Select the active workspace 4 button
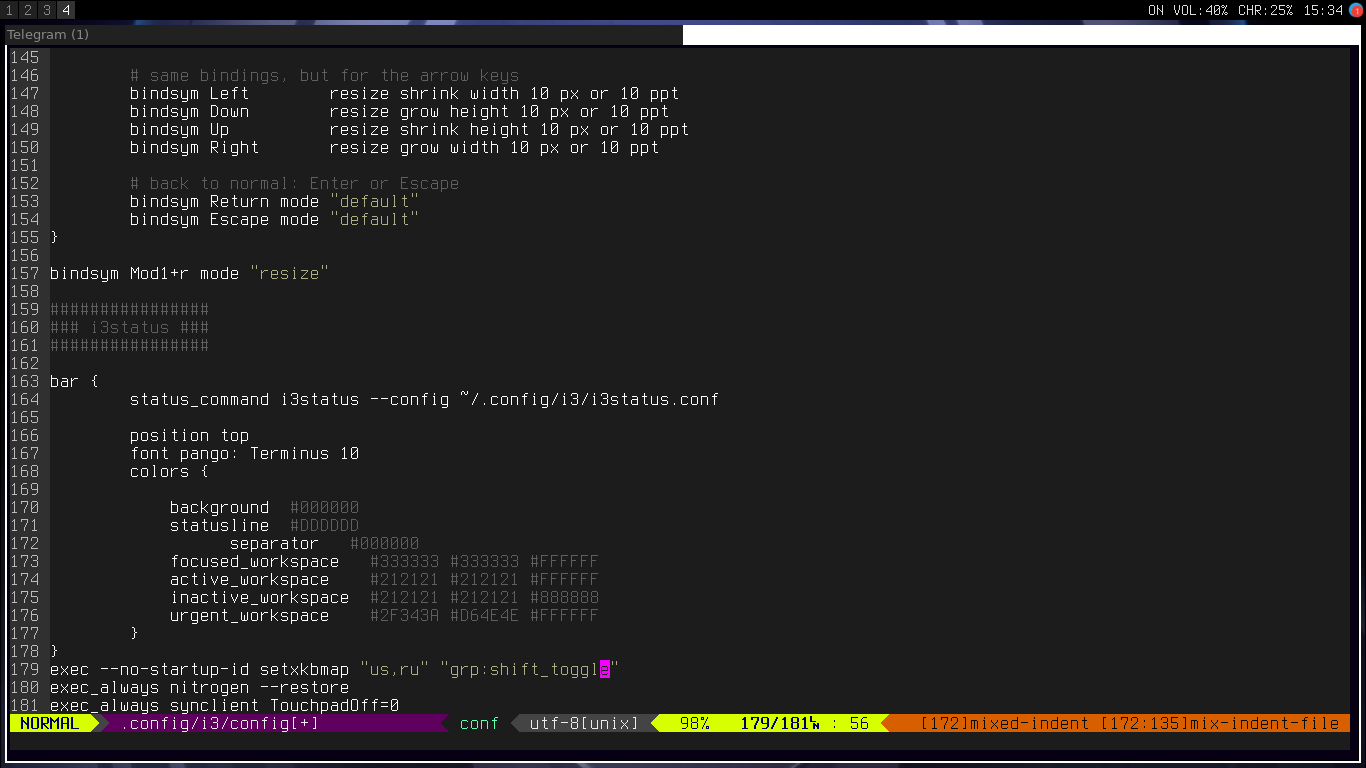The height and width of the screenshot is (768, 1366). [x=66, y=10]
